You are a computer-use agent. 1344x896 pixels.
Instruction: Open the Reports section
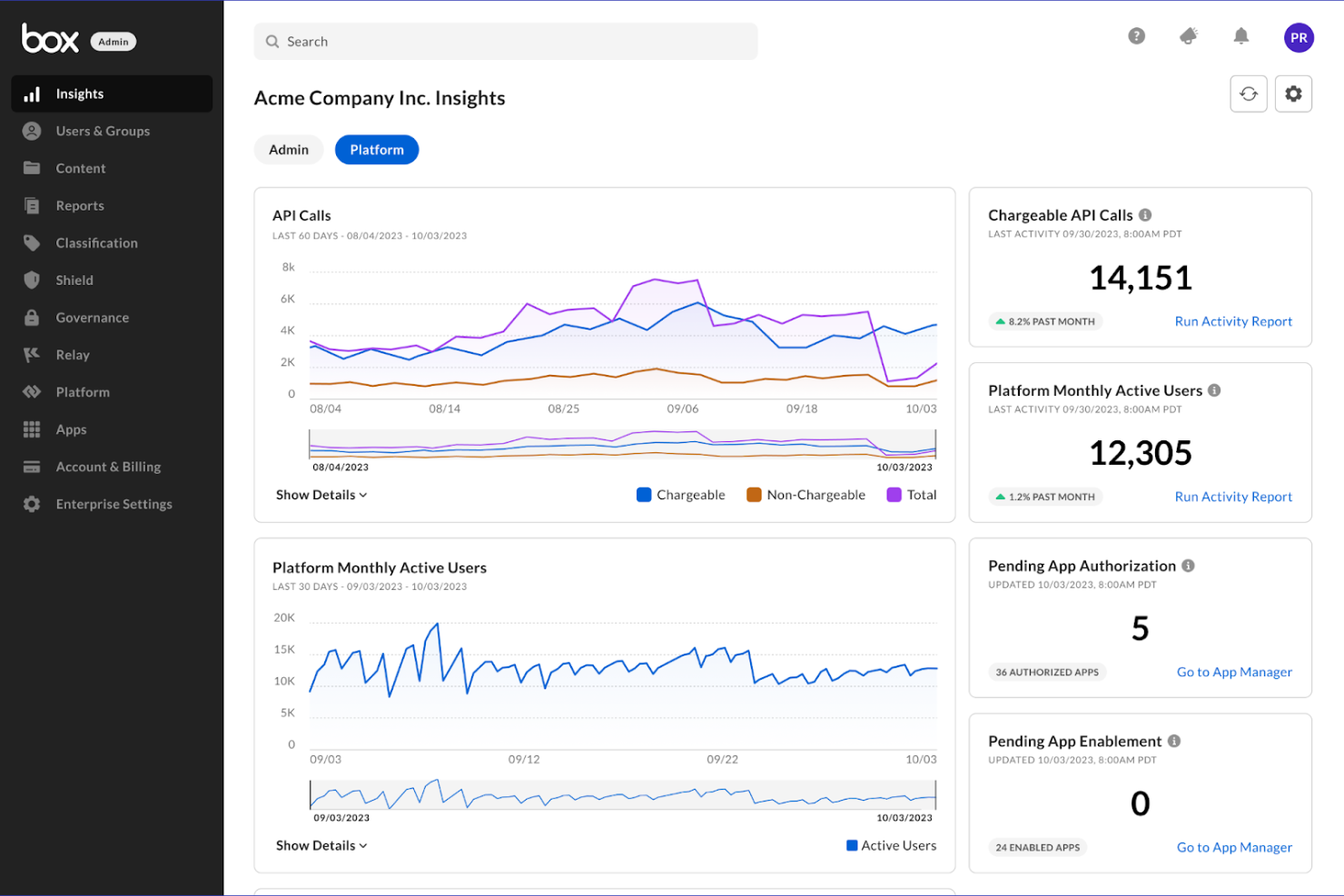[80, 205]
